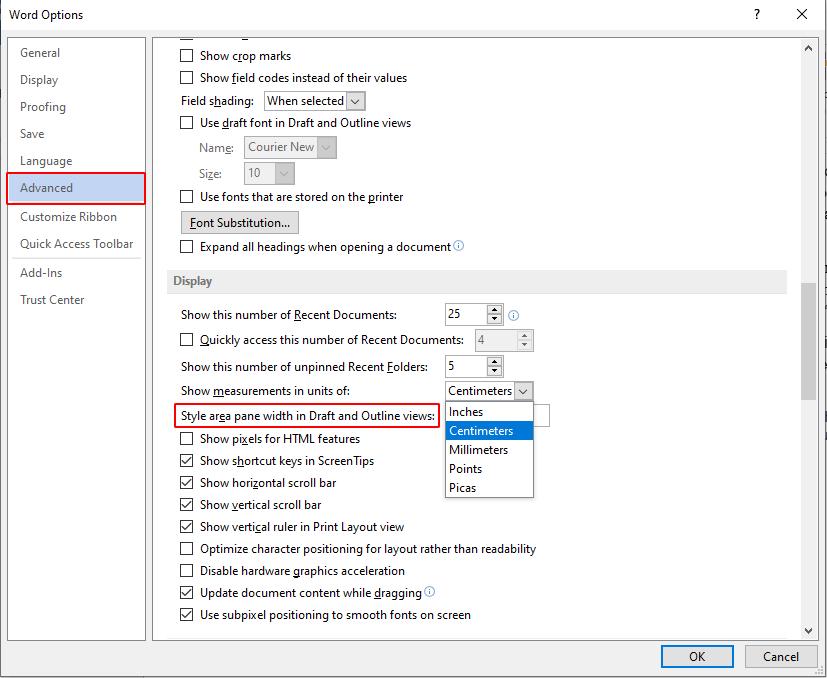Select the Advanced category
This screenshot has height=678, width=827.
click(x=76, y=188)
